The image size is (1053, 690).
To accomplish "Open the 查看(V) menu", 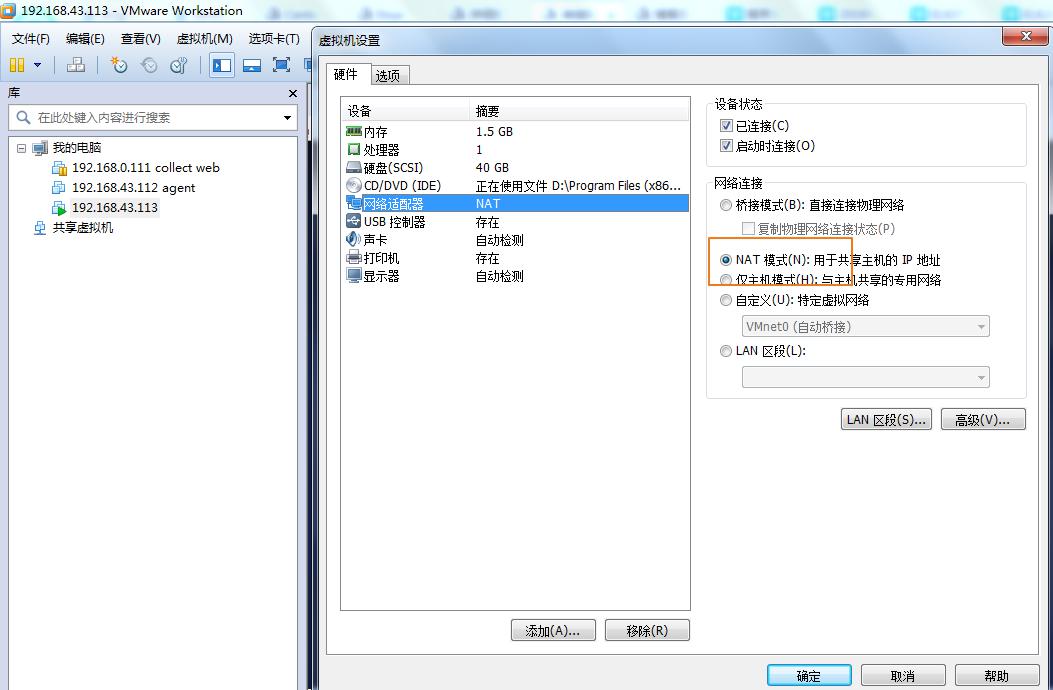I will click(140, 39).
